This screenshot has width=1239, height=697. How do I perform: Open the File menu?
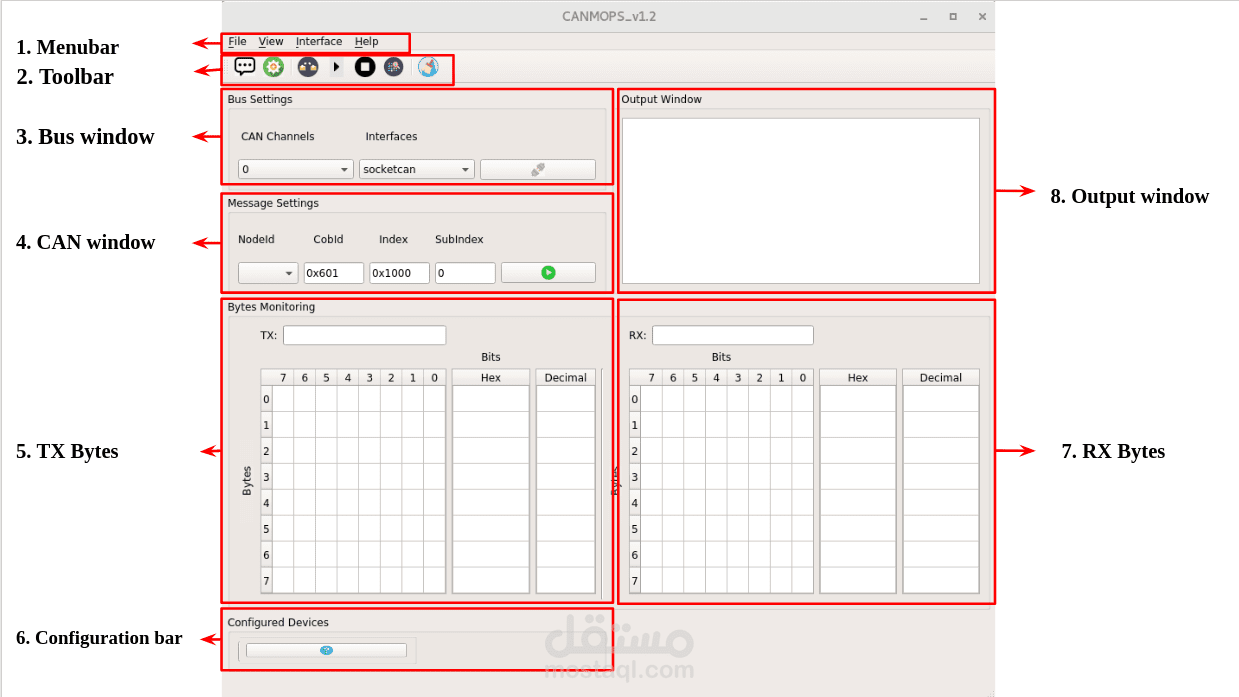point(237,42)
